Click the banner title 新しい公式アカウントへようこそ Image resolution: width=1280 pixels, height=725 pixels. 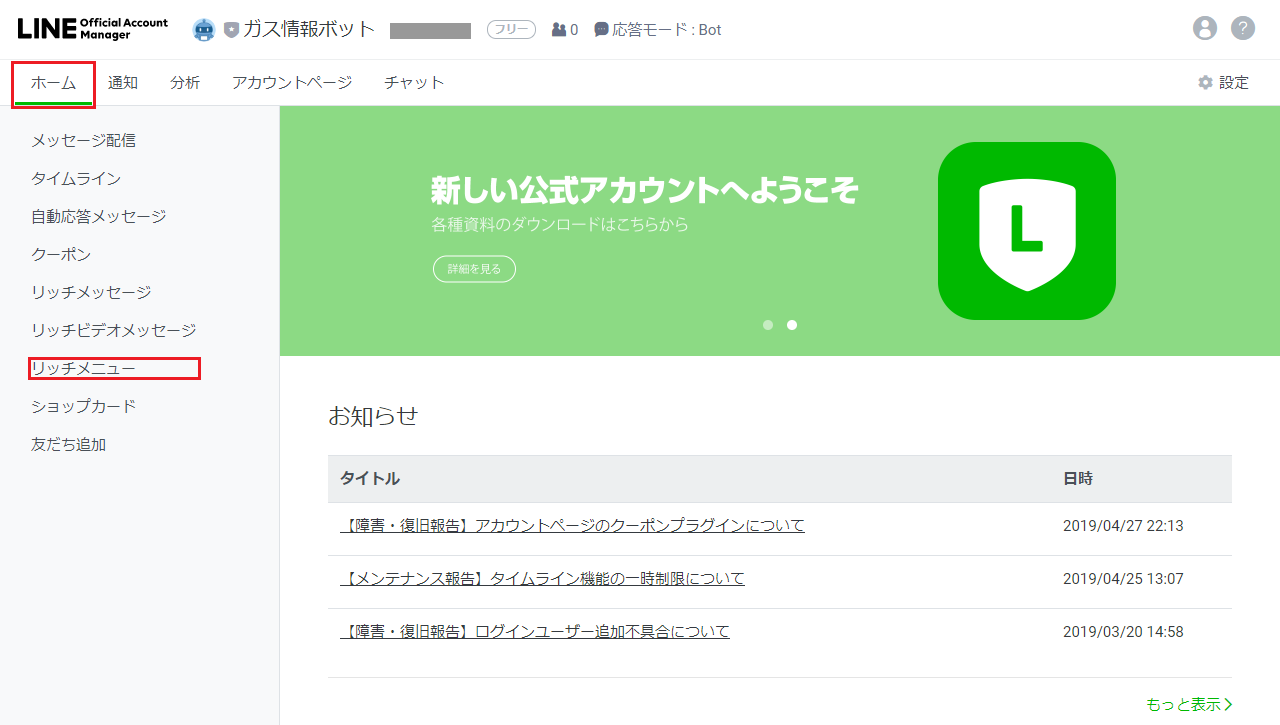tap(645, 190)
